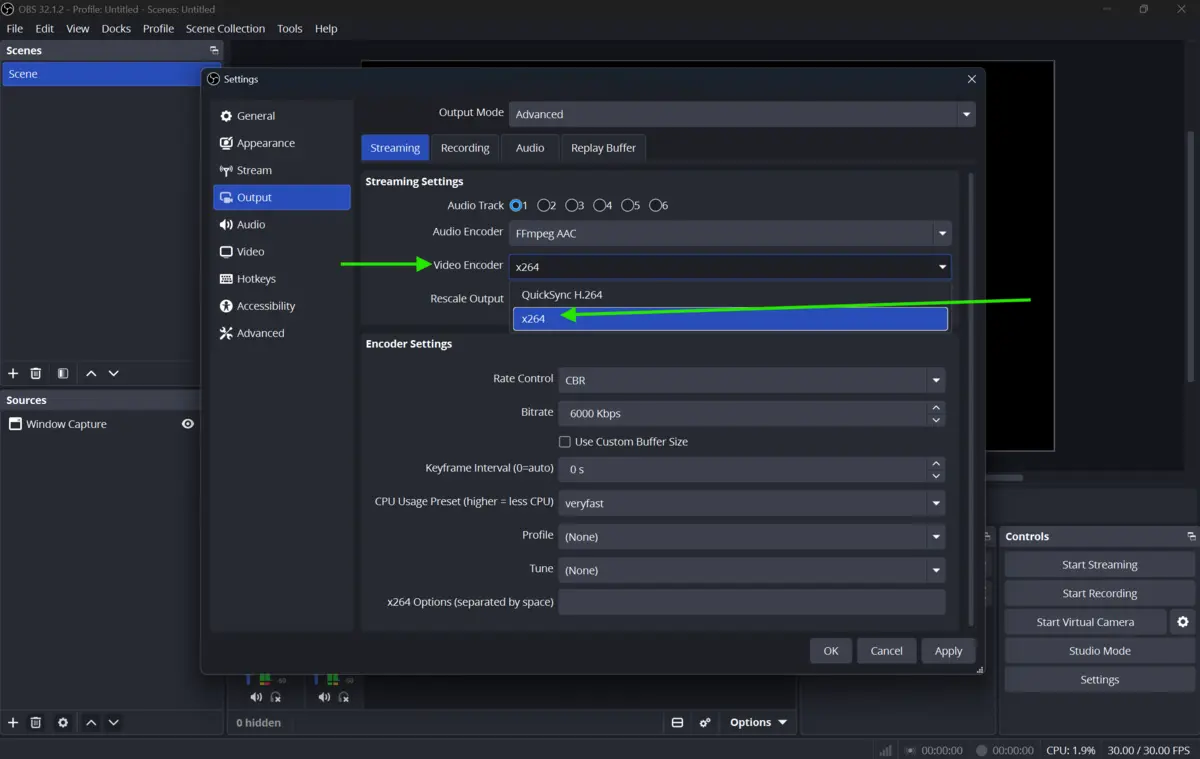This screenshot has height=759, width=1200.
Task: Move source down with Sources down arrow
Action: click(114, 722)
